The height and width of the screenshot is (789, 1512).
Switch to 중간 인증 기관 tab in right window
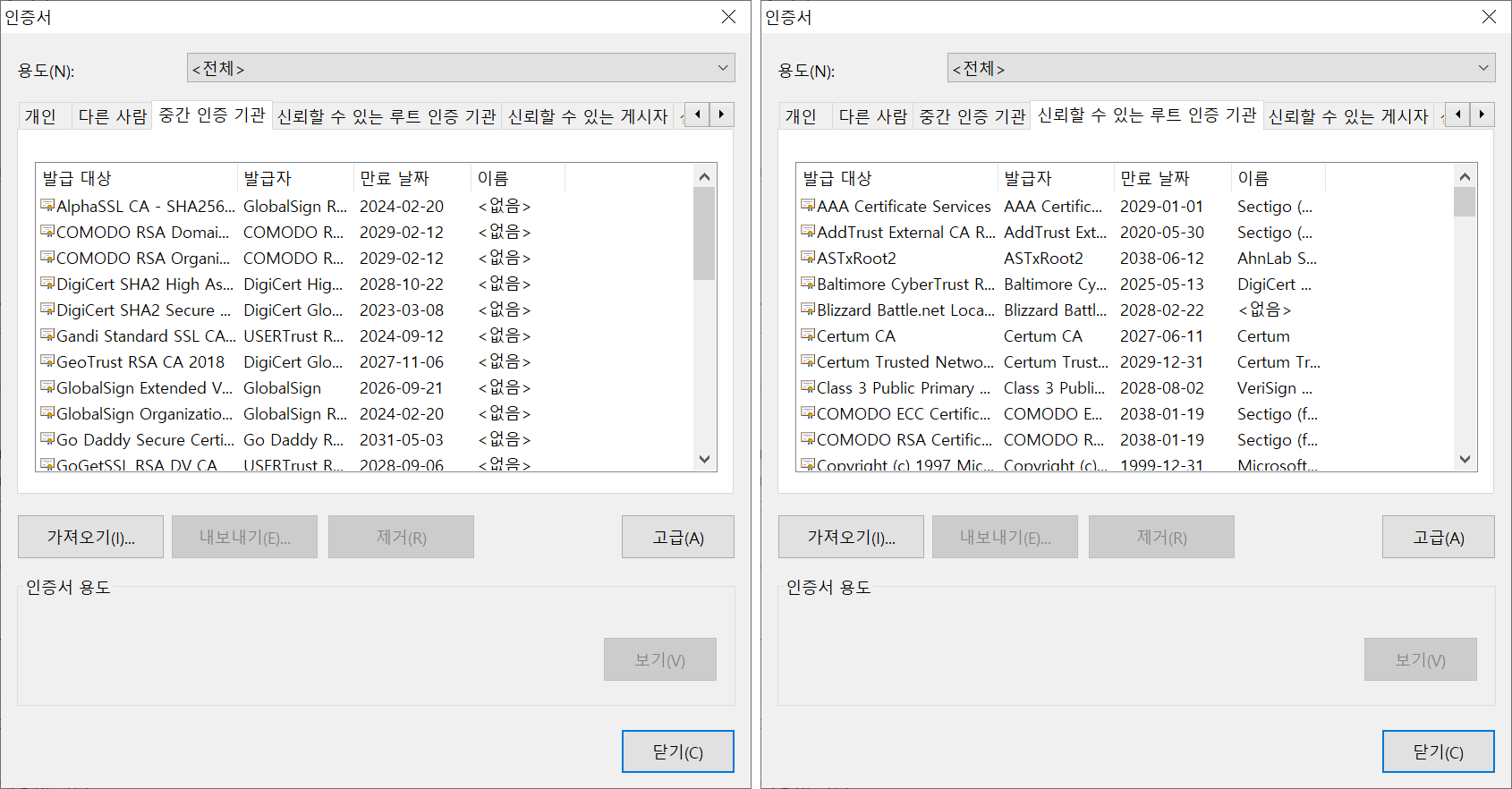972,116
